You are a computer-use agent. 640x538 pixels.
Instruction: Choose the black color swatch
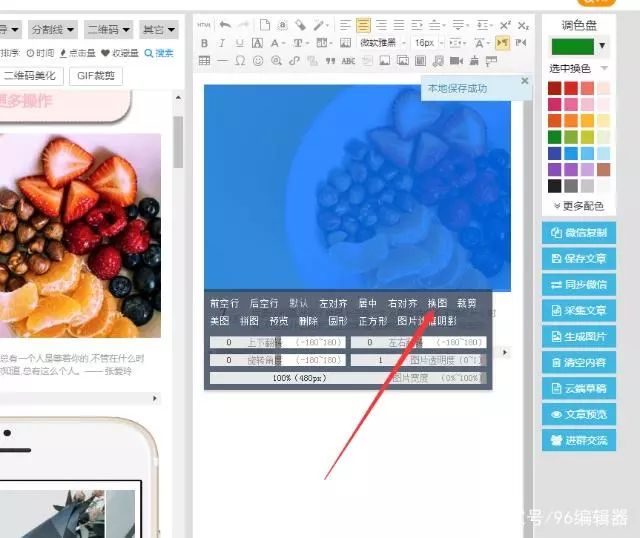coord(555,186)
